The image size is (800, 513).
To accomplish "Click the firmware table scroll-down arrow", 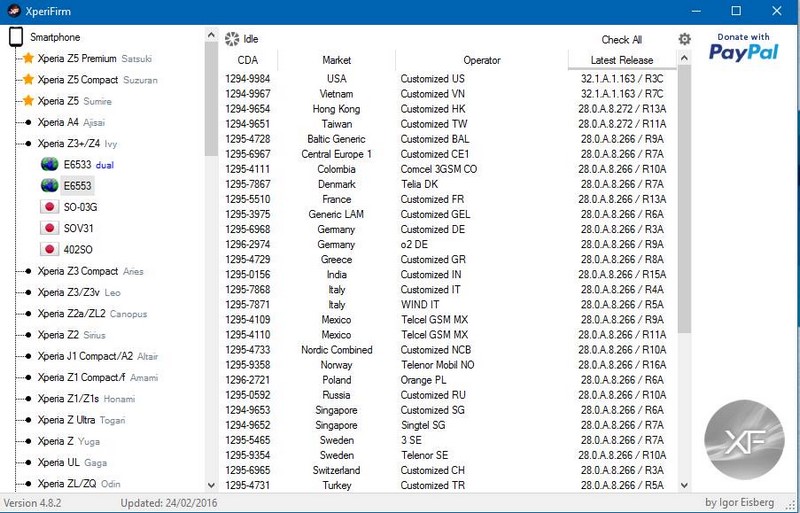I will [x=684, y=485].
